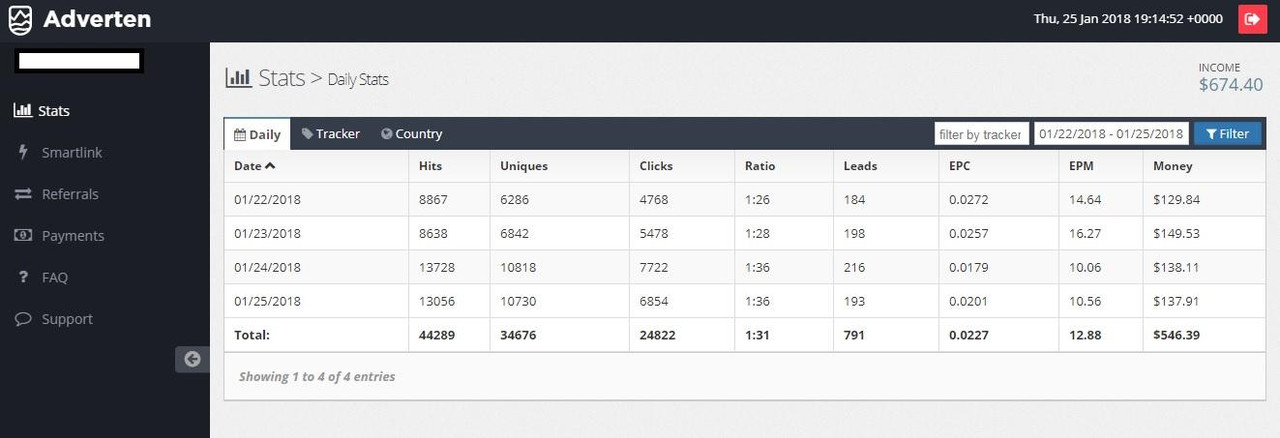Screen dimensions: 1280x438
Task: Open Stats in the sidebar
Action: coord(54,111)
